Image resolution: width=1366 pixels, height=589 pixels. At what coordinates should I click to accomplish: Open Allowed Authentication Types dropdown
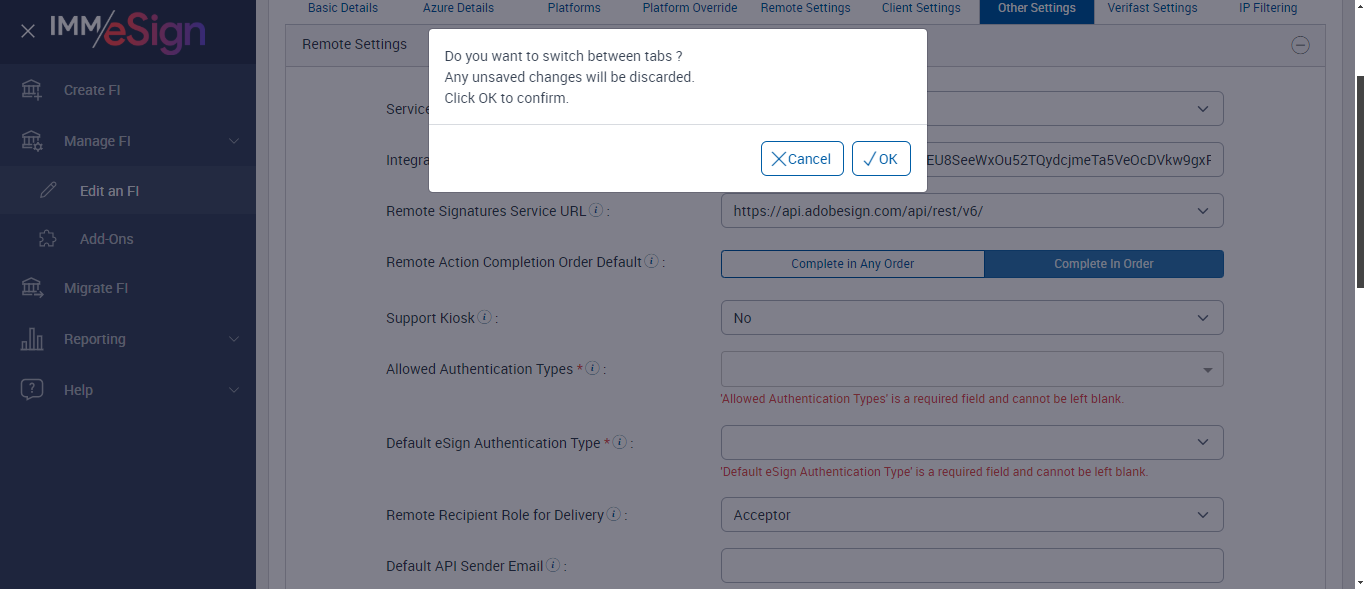[x=971, y=369]
